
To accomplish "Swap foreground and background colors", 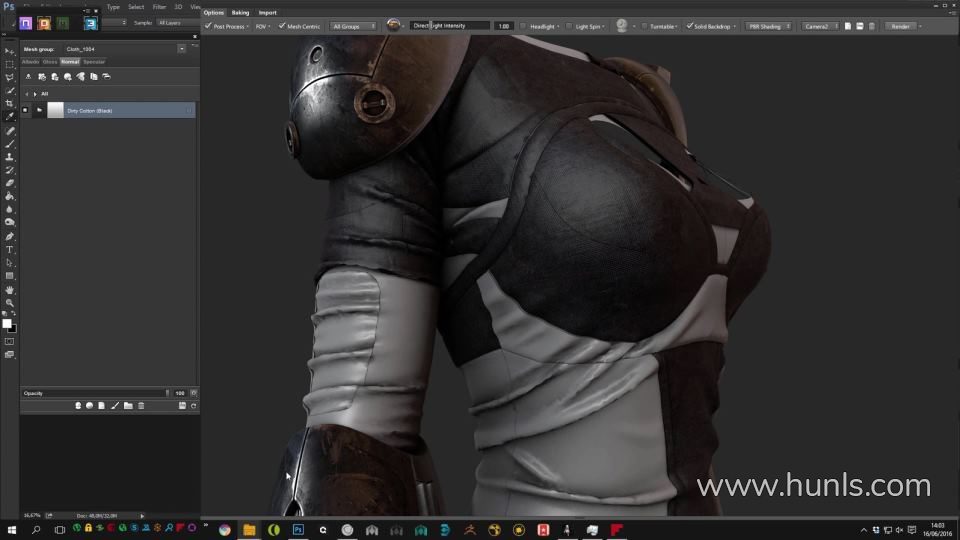I will pos(13,313).
